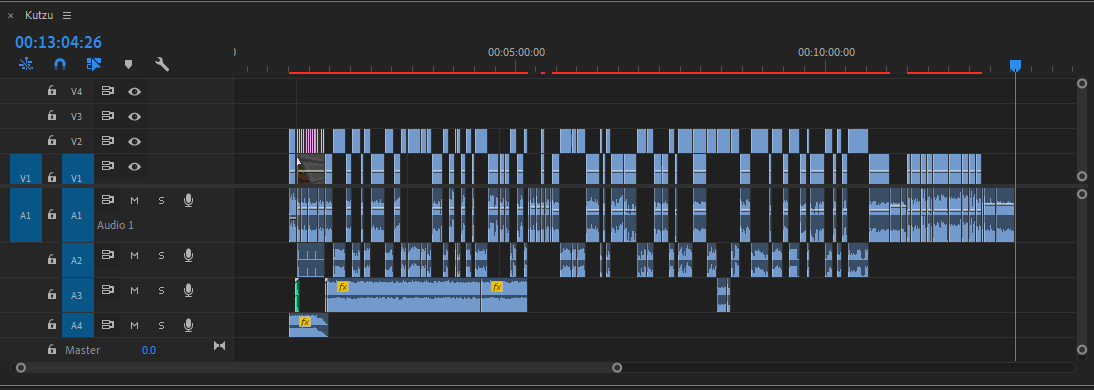Hide track V2 output
Image resolution: width=1094 pixels, height=390 pixels.
point(135,142)
